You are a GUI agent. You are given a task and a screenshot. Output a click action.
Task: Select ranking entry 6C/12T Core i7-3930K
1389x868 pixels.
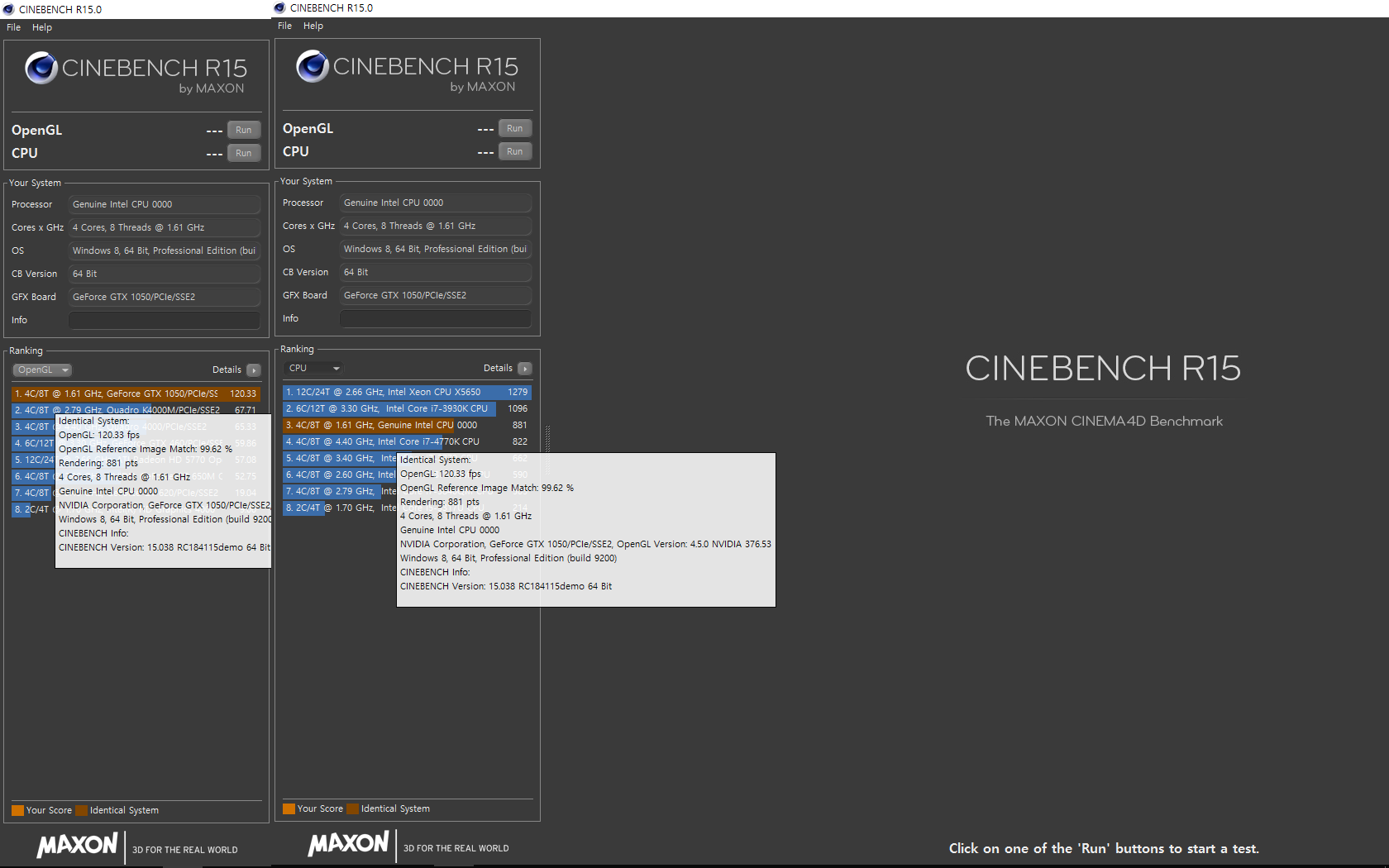[407, 408]
